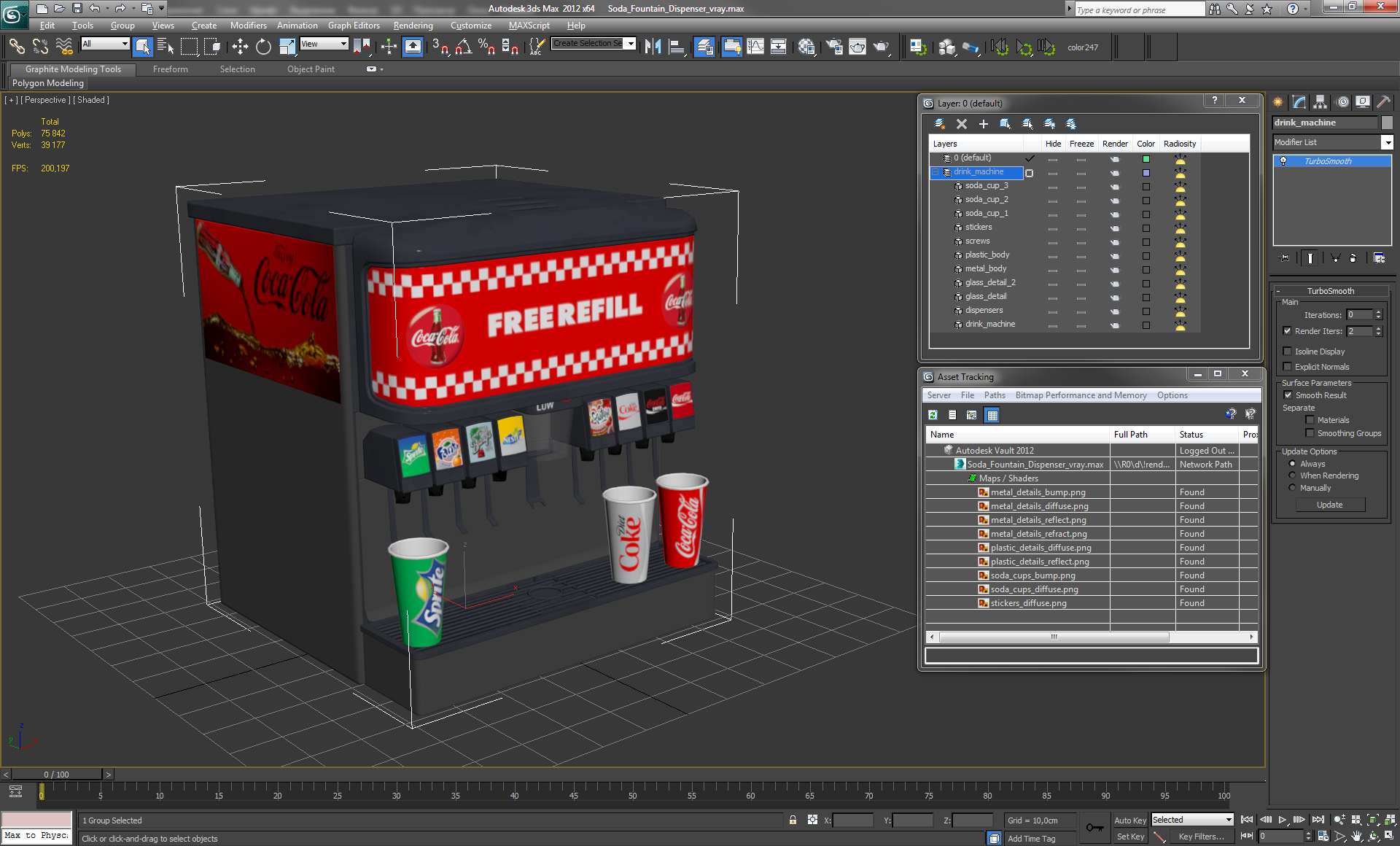Collapse the drink_machine layer tree

[936, 172]
